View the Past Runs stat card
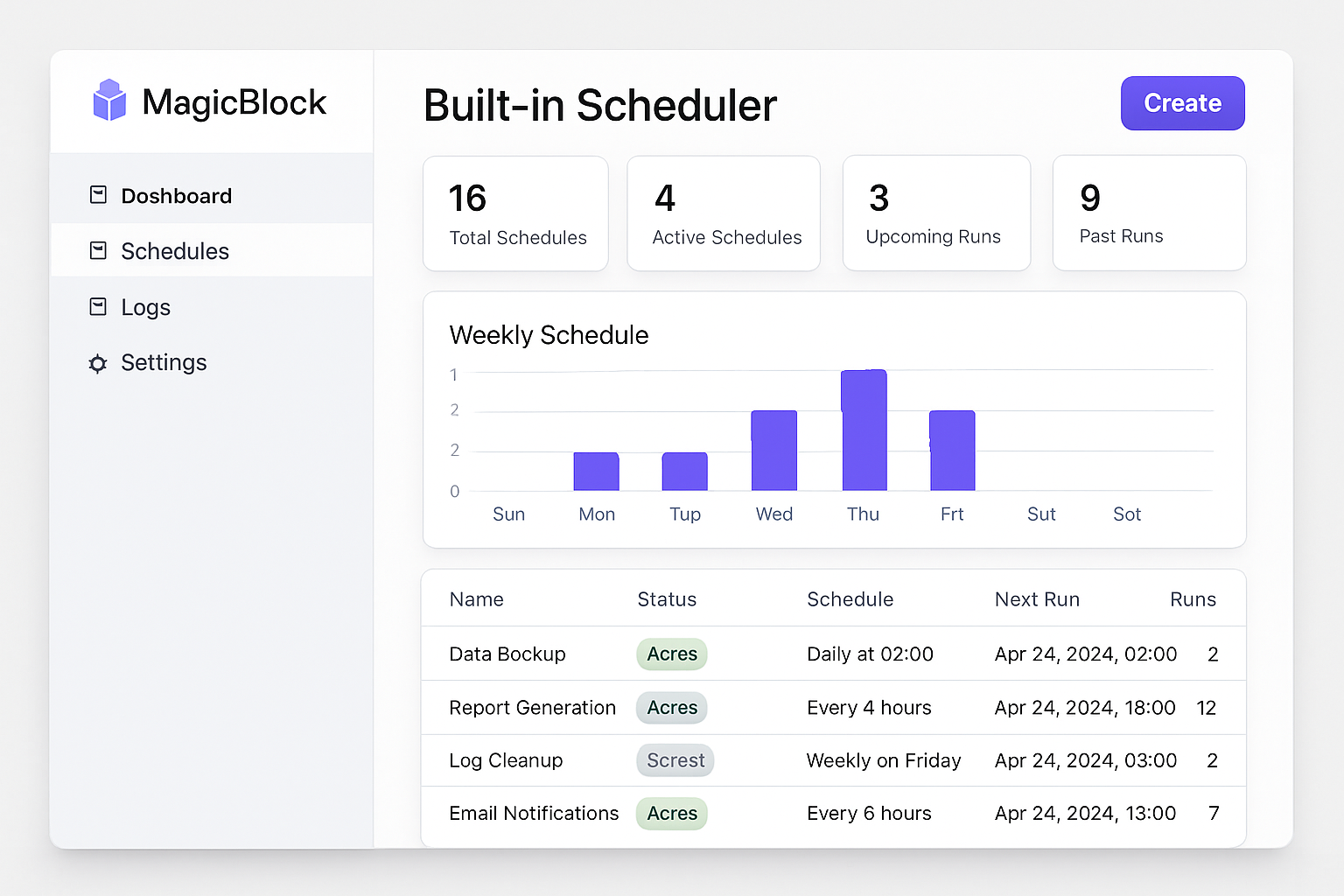The height and width of the screenshot is (896, 1344). click(x=1149, y=213)
